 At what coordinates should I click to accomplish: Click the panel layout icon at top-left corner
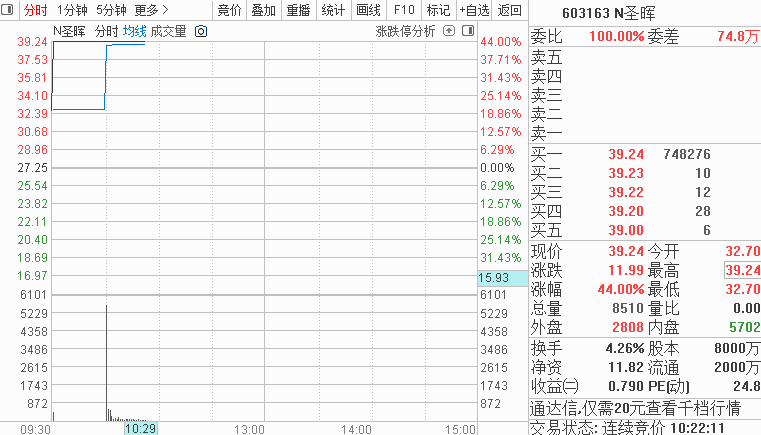click(x=9, y=10)
